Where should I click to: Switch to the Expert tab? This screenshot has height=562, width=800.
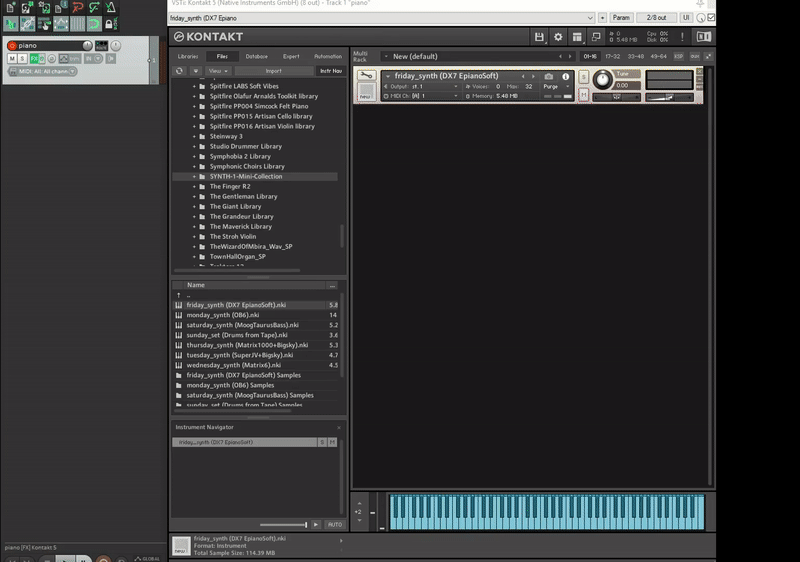pos(291,57)
